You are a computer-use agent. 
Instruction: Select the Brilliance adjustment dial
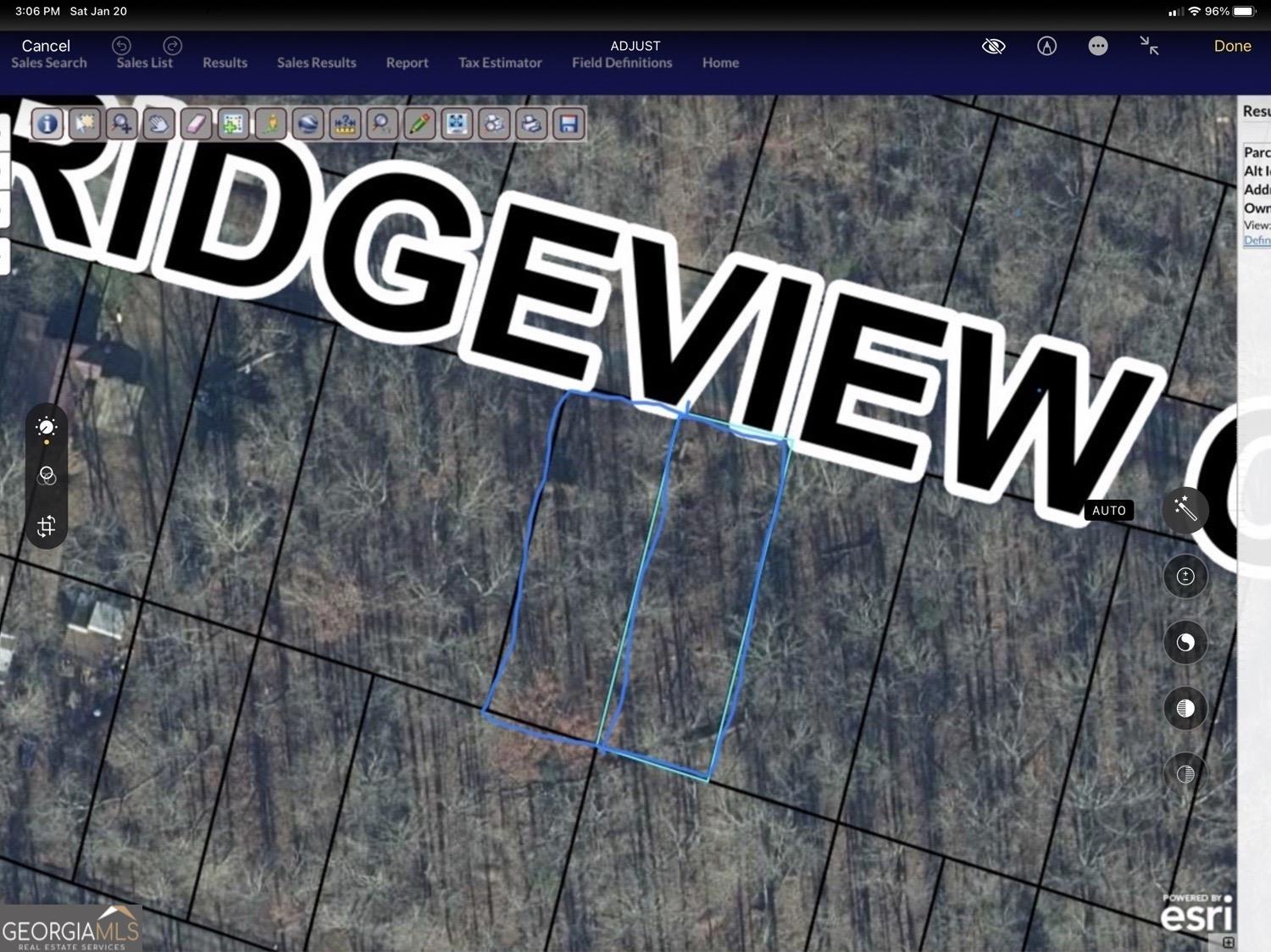coord(1185,642)
